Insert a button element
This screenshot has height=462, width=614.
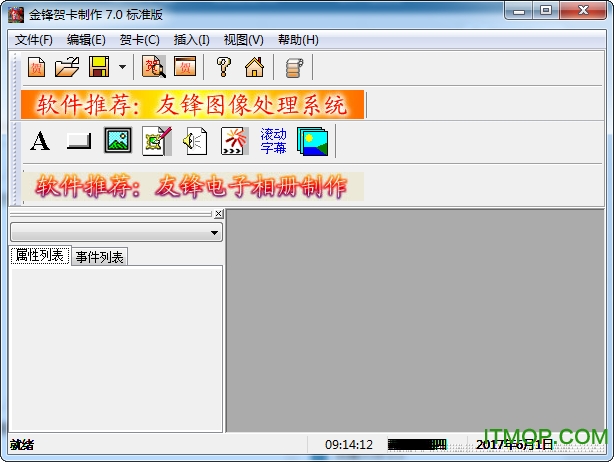tap(79, 141)
